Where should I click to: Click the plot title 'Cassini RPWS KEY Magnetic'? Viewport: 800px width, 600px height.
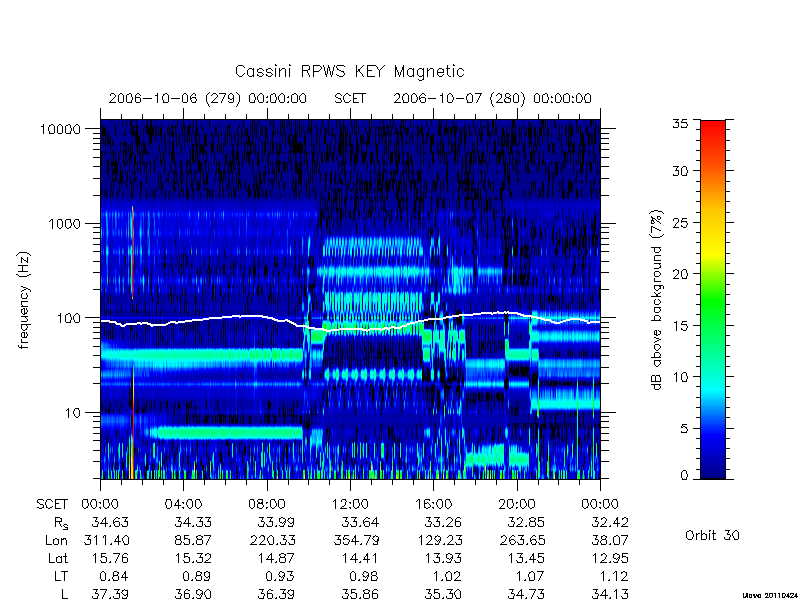click(349, 71)
